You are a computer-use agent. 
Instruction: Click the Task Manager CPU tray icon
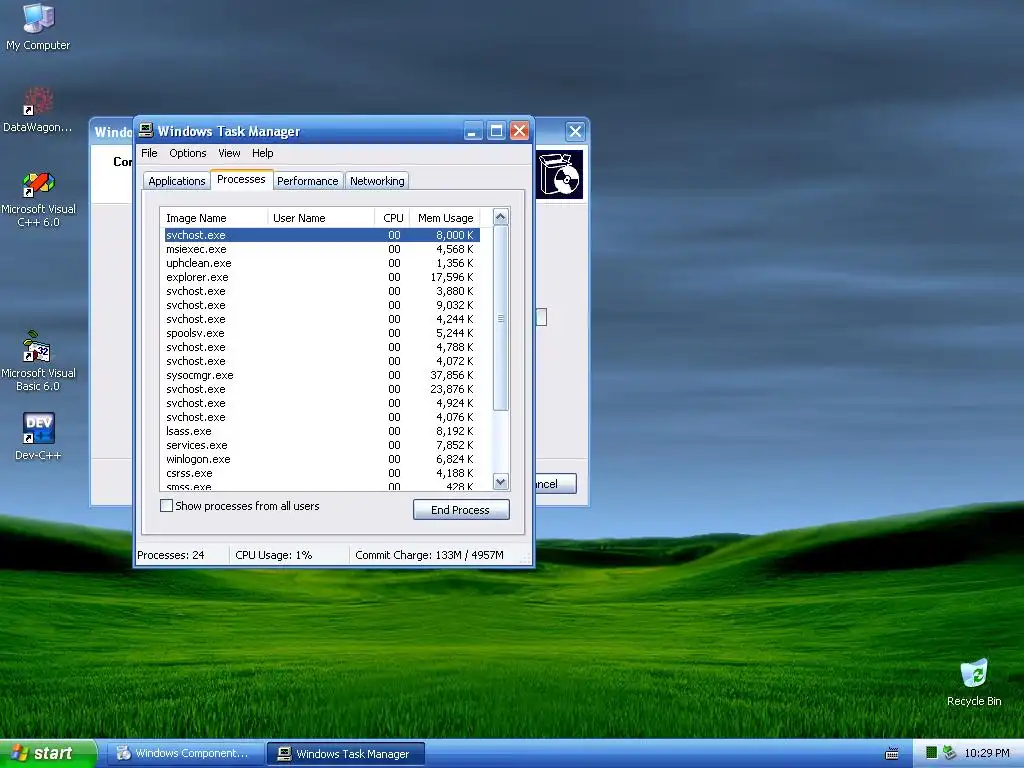point(931,753)
